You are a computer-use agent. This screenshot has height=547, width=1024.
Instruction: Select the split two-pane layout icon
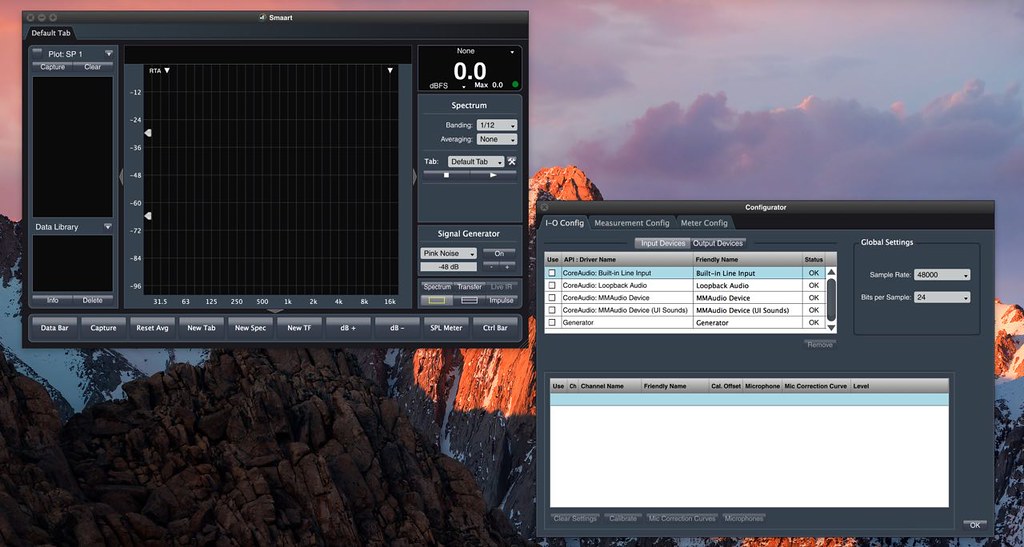(x=470, y=299)
